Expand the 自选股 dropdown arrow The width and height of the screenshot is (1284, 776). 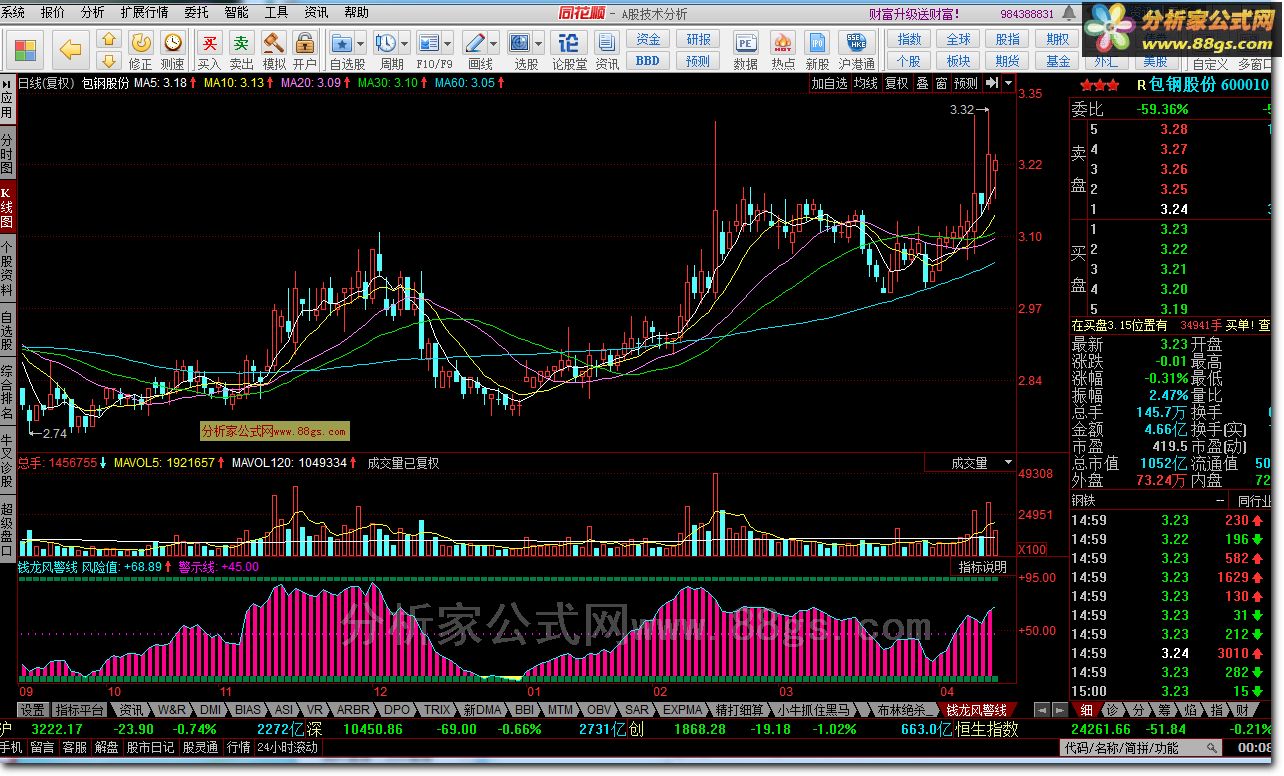click(361, 44)
